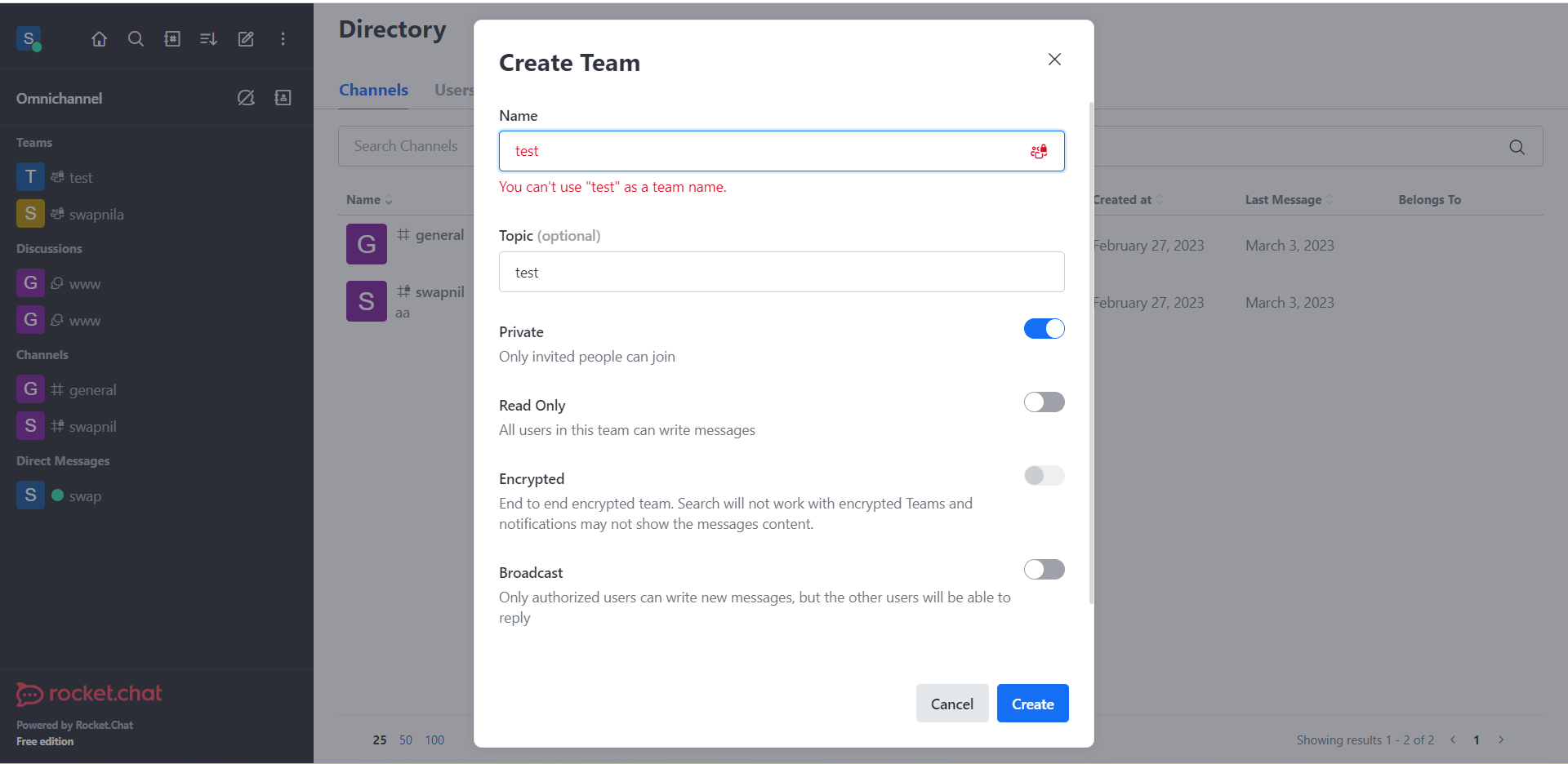
Task: Click the Create button
Action: point(1032,703)
